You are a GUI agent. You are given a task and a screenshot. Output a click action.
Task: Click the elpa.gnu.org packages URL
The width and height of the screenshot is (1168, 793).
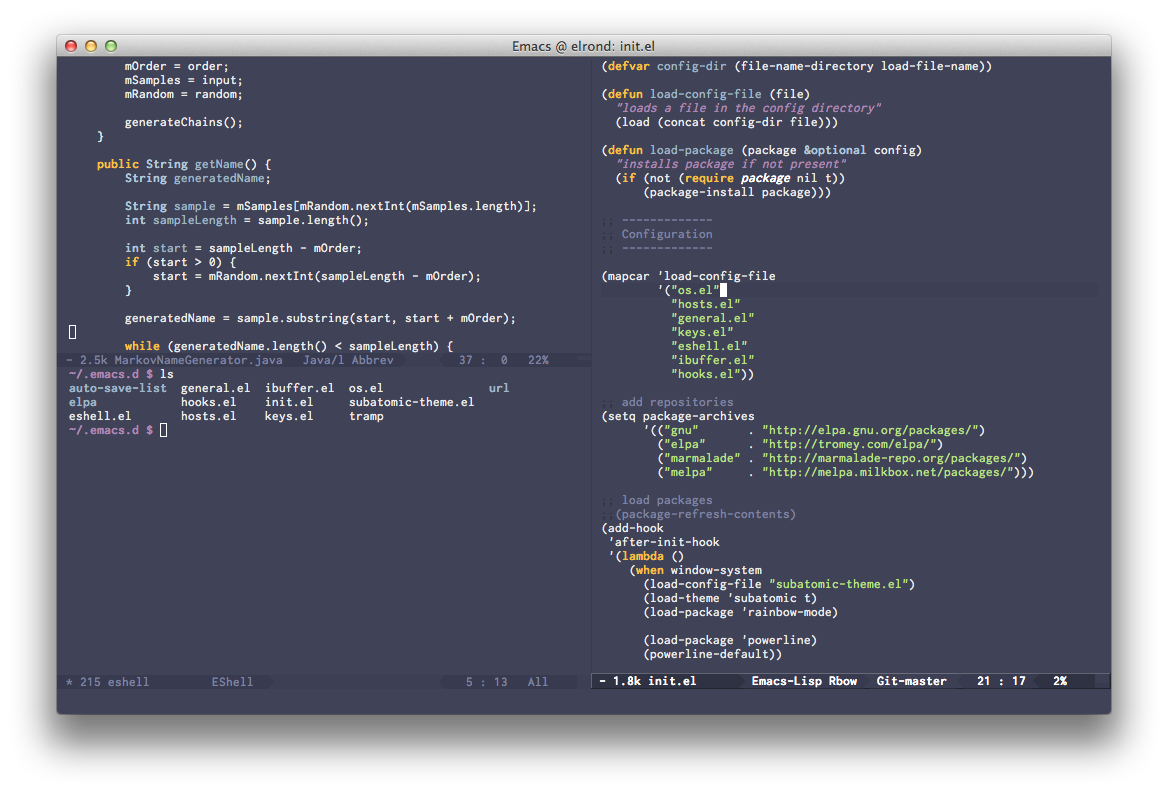point(870,430)
